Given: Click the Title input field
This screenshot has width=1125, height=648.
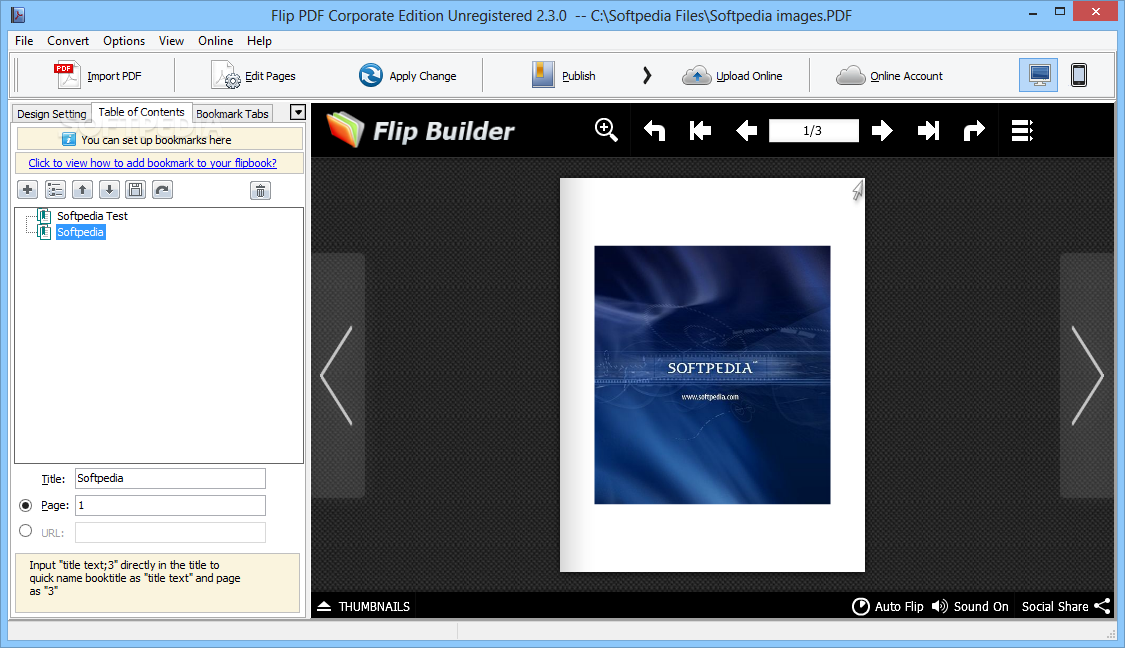Looking at the screenshot, I should tap(170, 478).
